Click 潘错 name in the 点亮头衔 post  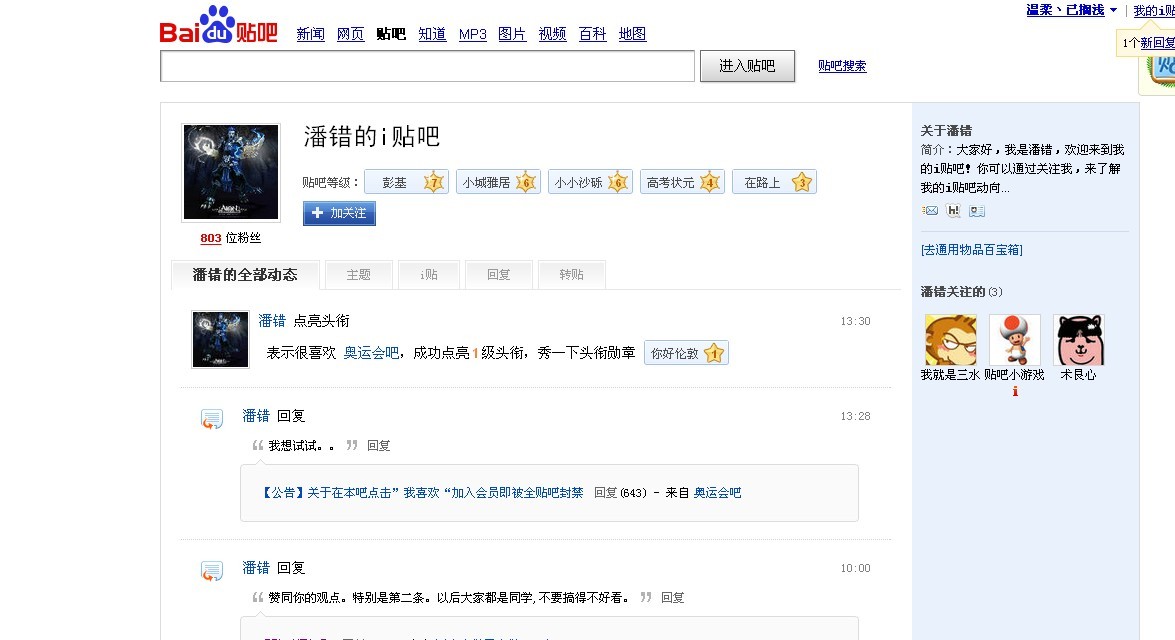[x=272, y=321]
